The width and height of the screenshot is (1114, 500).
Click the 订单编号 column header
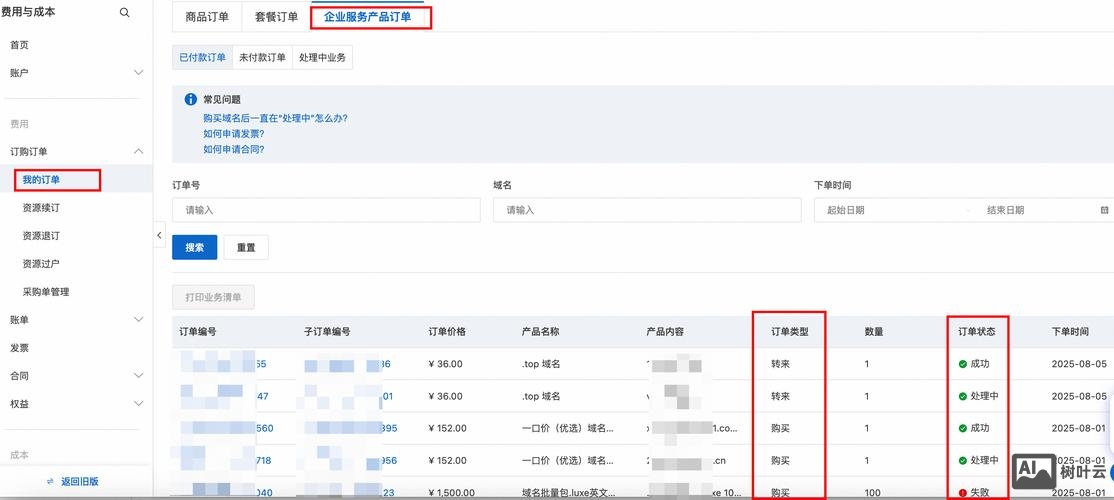(x=198, y=332)
